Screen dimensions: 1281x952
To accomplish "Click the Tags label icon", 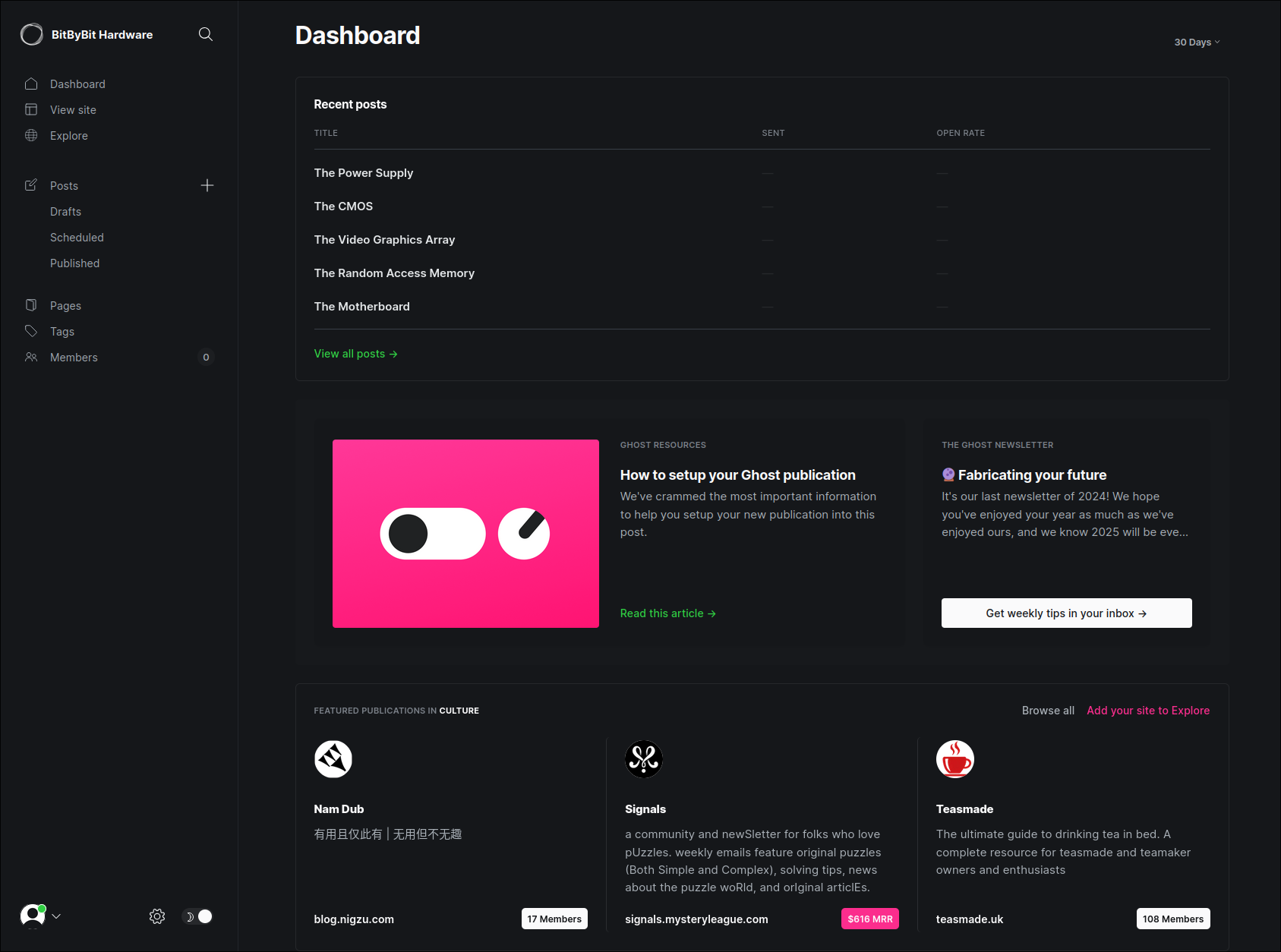I will click(31, 331).
